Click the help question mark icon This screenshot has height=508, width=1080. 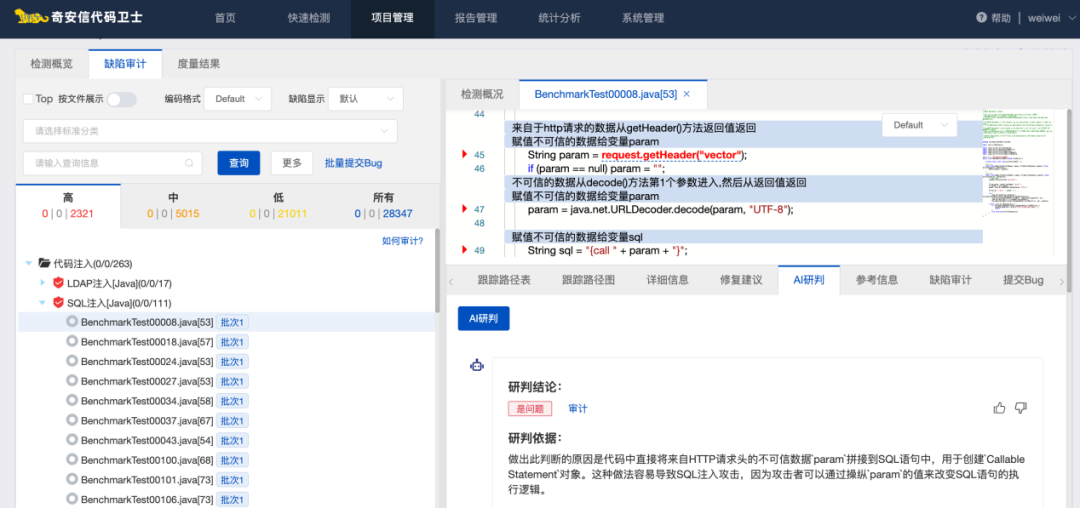[x=981, y=18]
